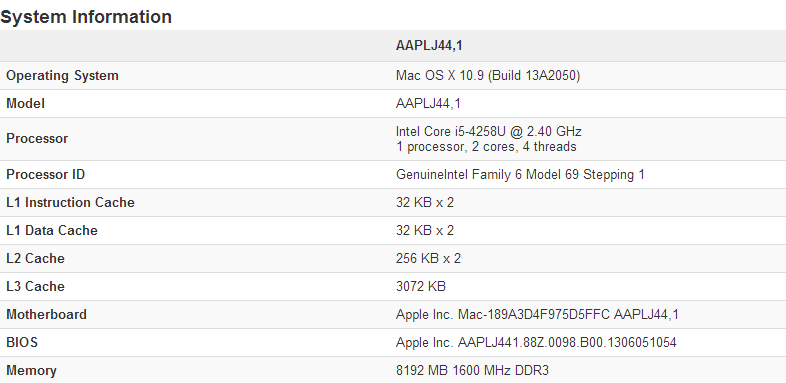Select the AAPLJ44,1 column header
The image size is (786, 383).
[429, 46]
